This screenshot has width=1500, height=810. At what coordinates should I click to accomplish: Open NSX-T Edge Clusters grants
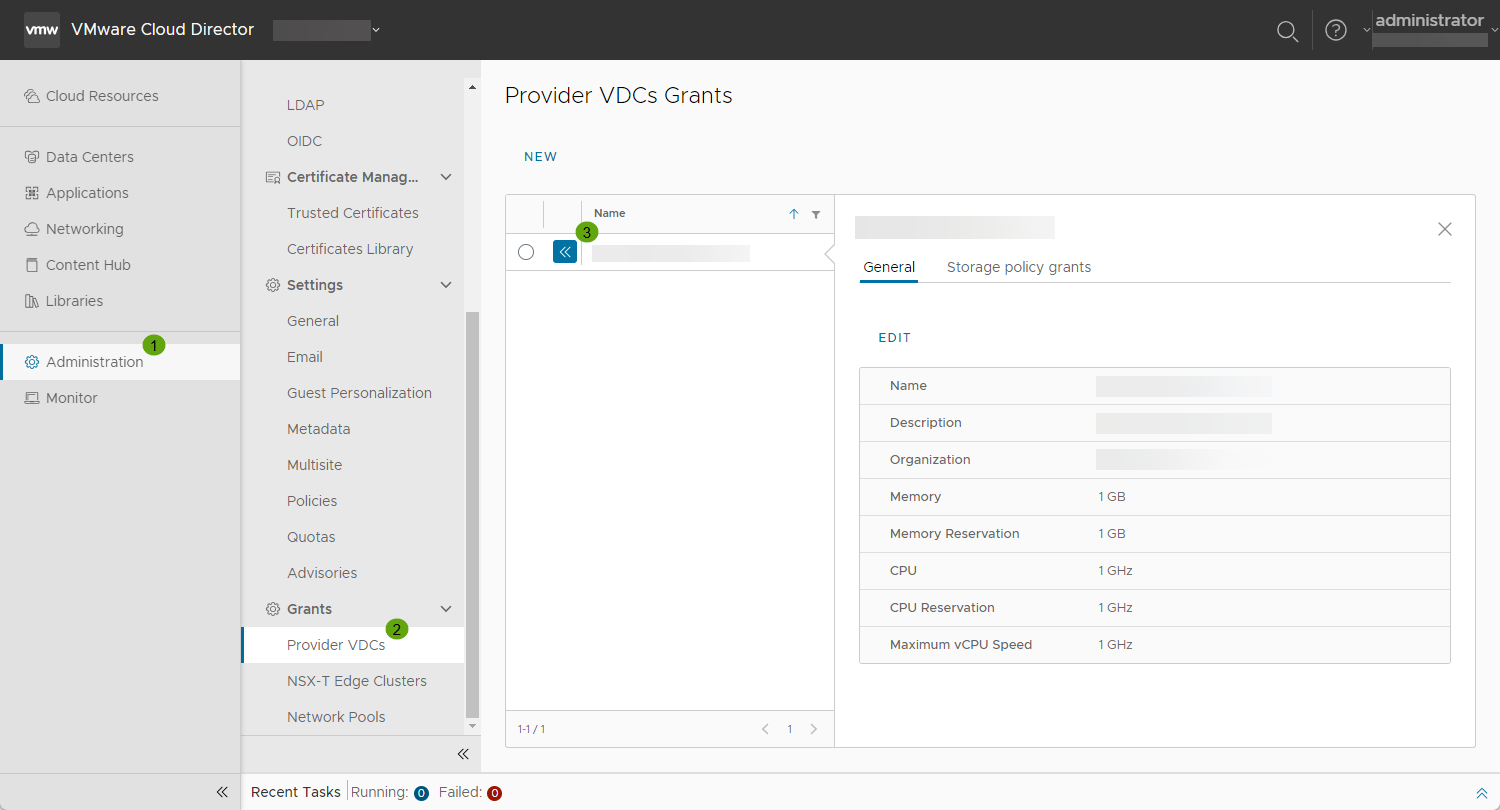[357, 681]
